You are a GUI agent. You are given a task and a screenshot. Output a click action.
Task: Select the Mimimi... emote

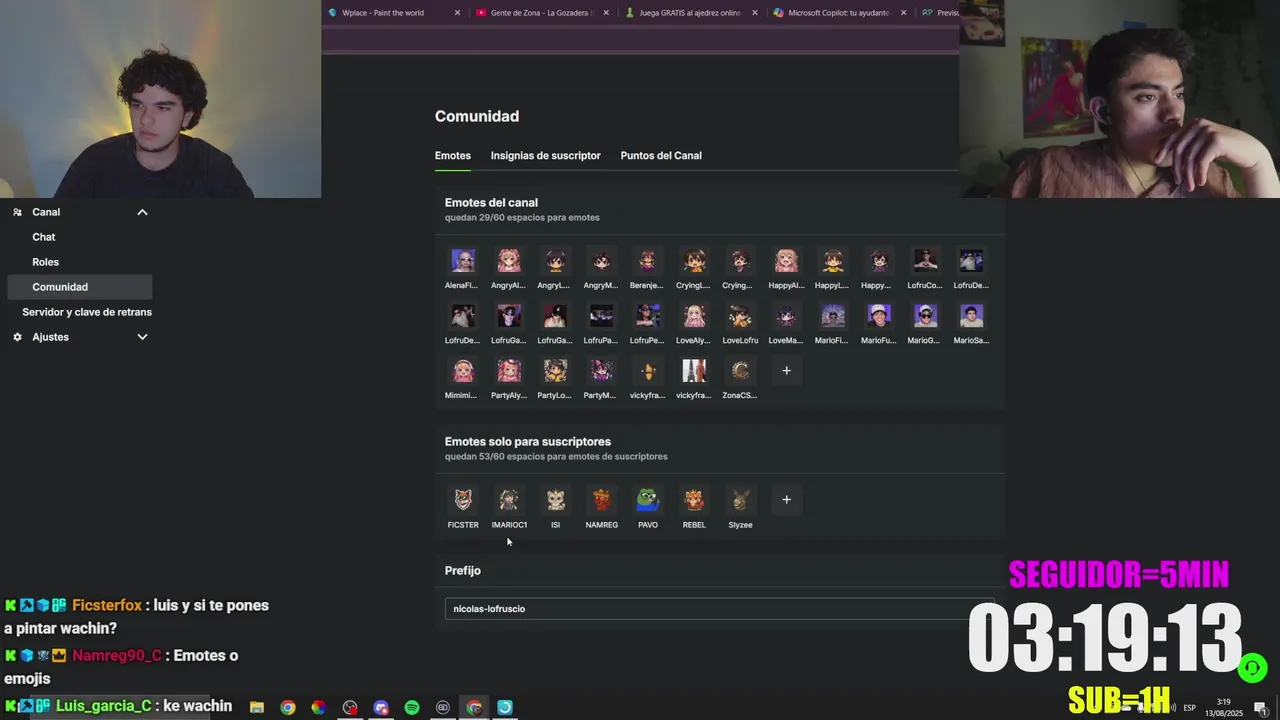coord(462,371)
